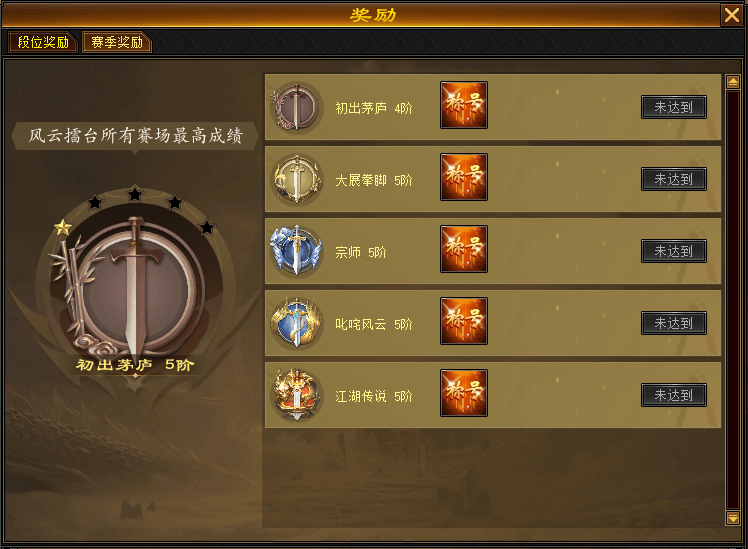The image size is (748, 549).
Task: Click the scrollbar up arrow
Action: tap(733, 82)
